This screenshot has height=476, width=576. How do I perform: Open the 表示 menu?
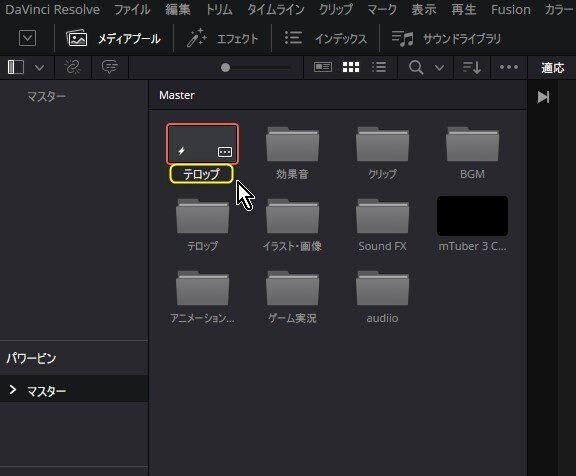coord(424,10)
